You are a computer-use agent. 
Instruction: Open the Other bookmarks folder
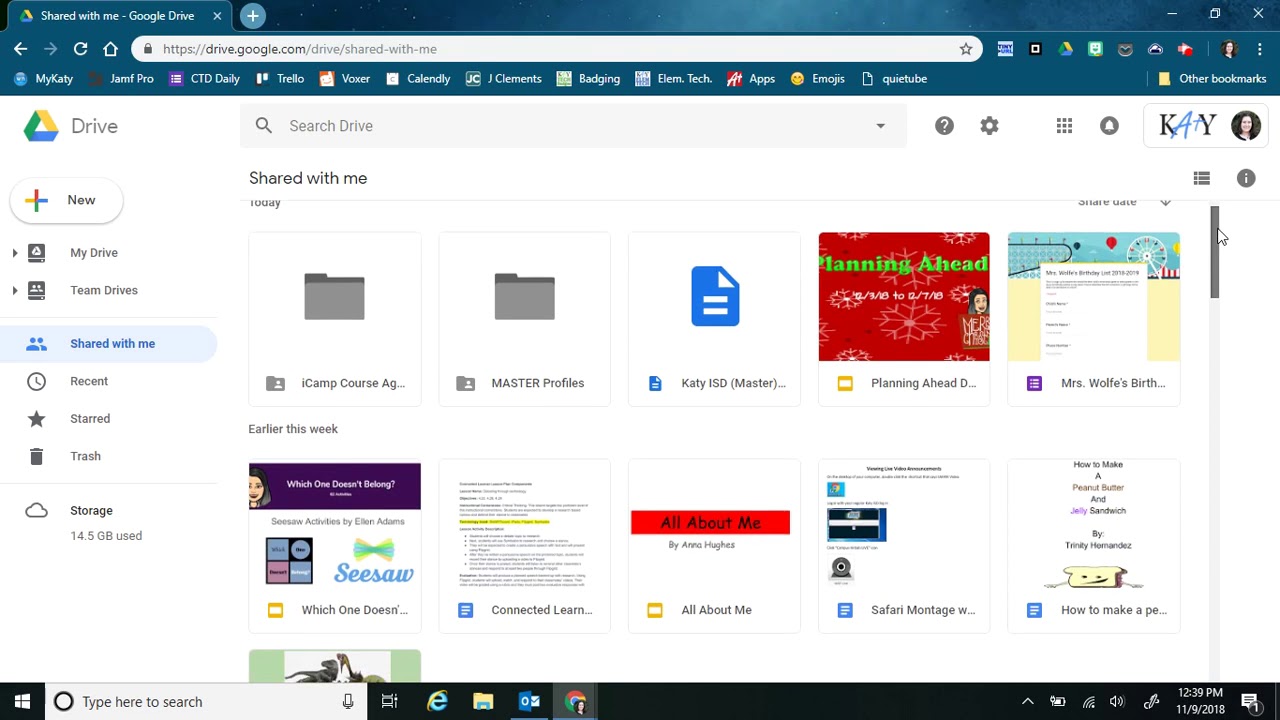(x=1211, y=79)
